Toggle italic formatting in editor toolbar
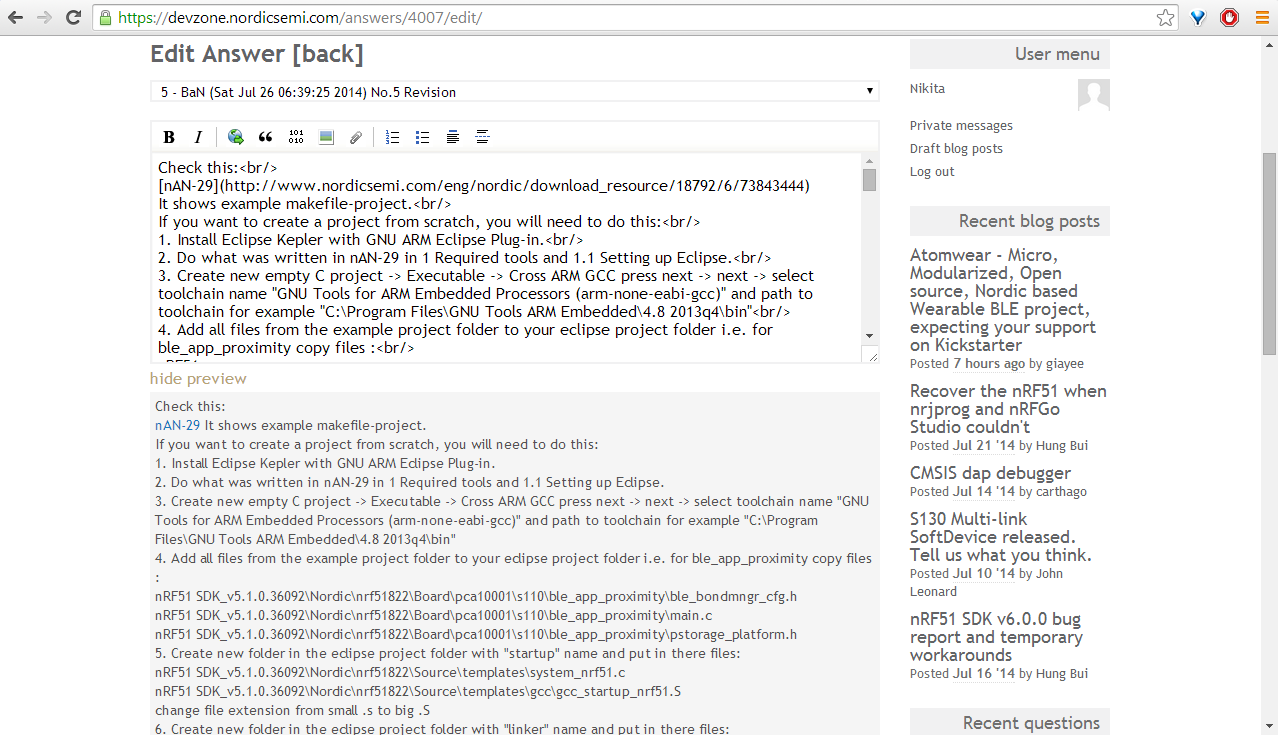1280x735 pixels. click(198, 137)
